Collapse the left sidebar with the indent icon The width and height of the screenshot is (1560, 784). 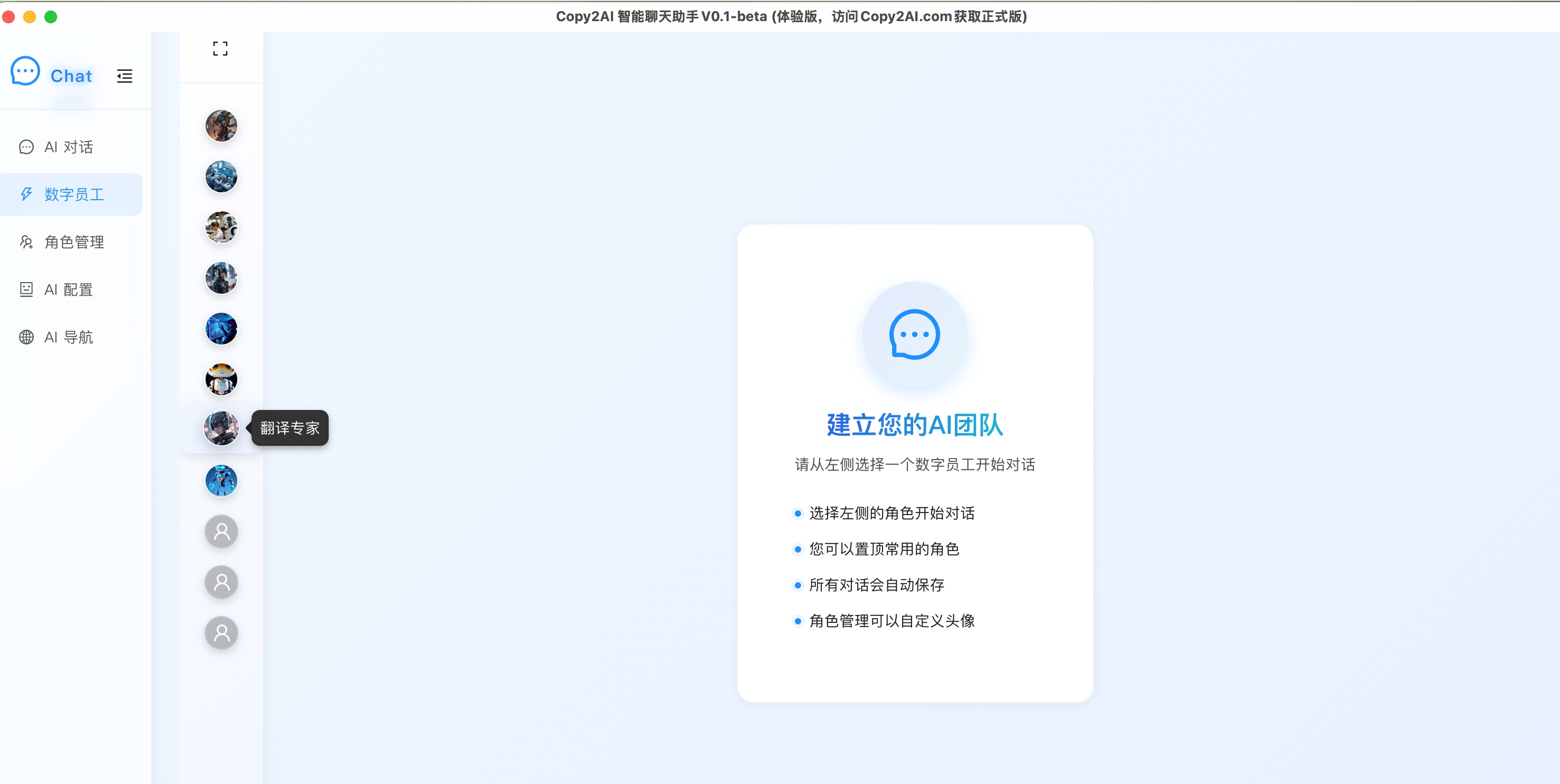coord(124,76)
